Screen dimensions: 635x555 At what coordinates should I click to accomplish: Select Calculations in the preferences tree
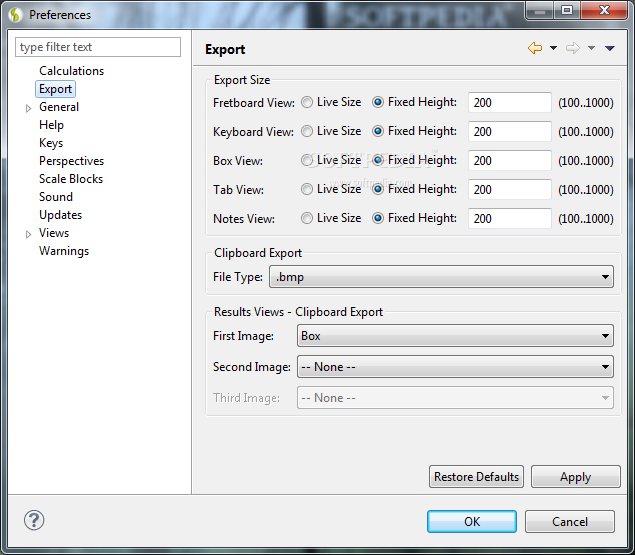click(71, 71)
